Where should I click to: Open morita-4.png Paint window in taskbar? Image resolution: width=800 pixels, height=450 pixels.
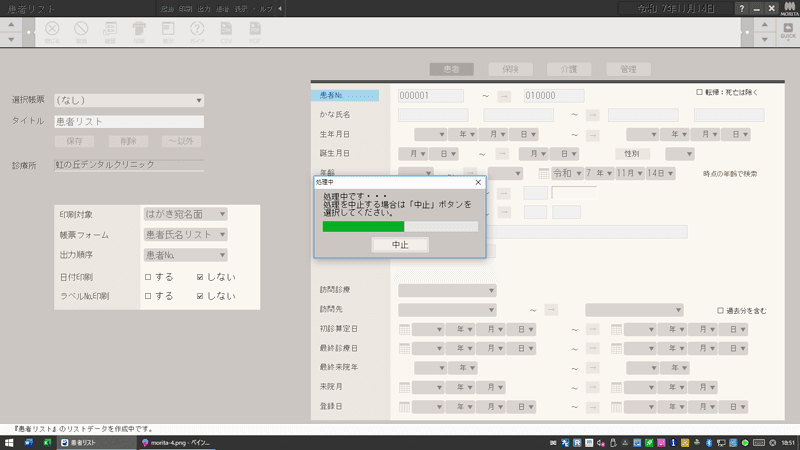(x=176, y=443)
